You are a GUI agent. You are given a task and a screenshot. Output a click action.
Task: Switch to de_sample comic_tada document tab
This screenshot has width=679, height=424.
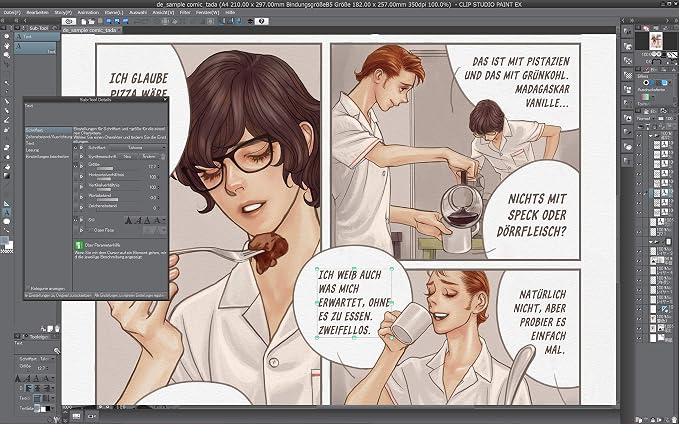[x=90, y=30]
